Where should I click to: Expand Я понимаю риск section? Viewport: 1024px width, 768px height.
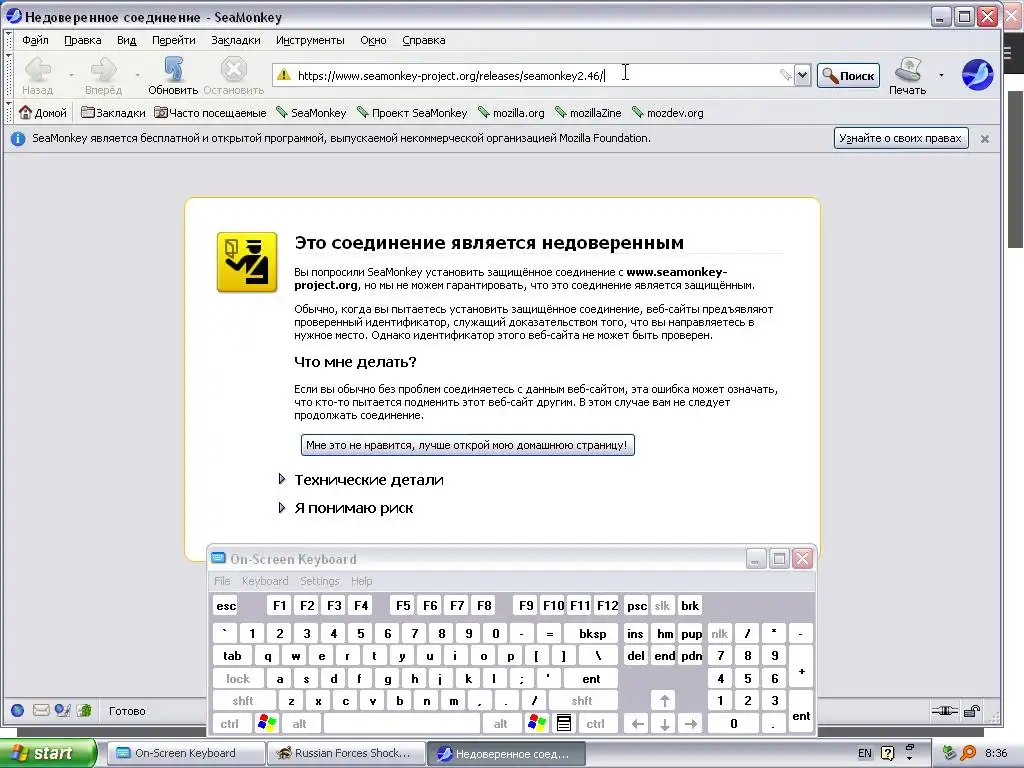pyautogui.click(x=345, y=508)
